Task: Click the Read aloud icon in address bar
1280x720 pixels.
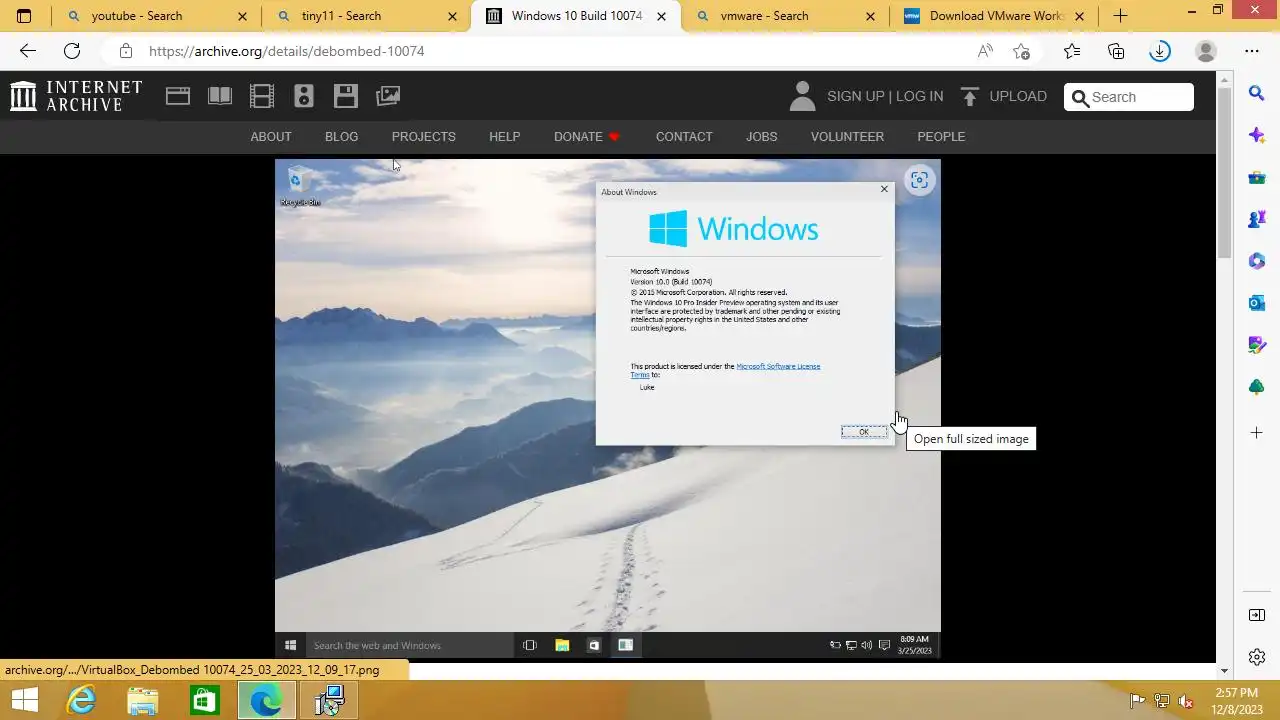Action: pyautogui.click(x=985, y=51)
